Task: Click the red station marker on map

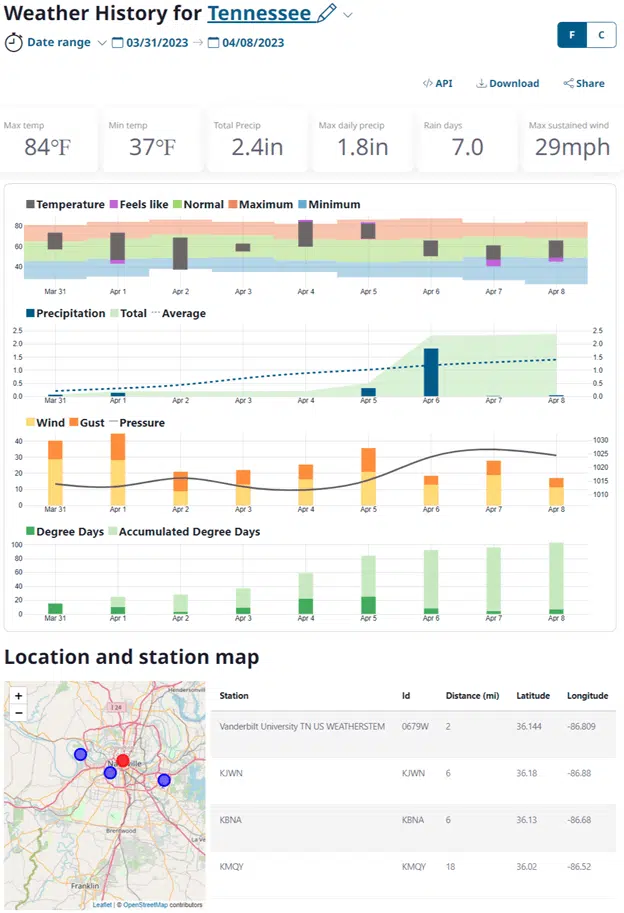Action: [x=122, y=761]
